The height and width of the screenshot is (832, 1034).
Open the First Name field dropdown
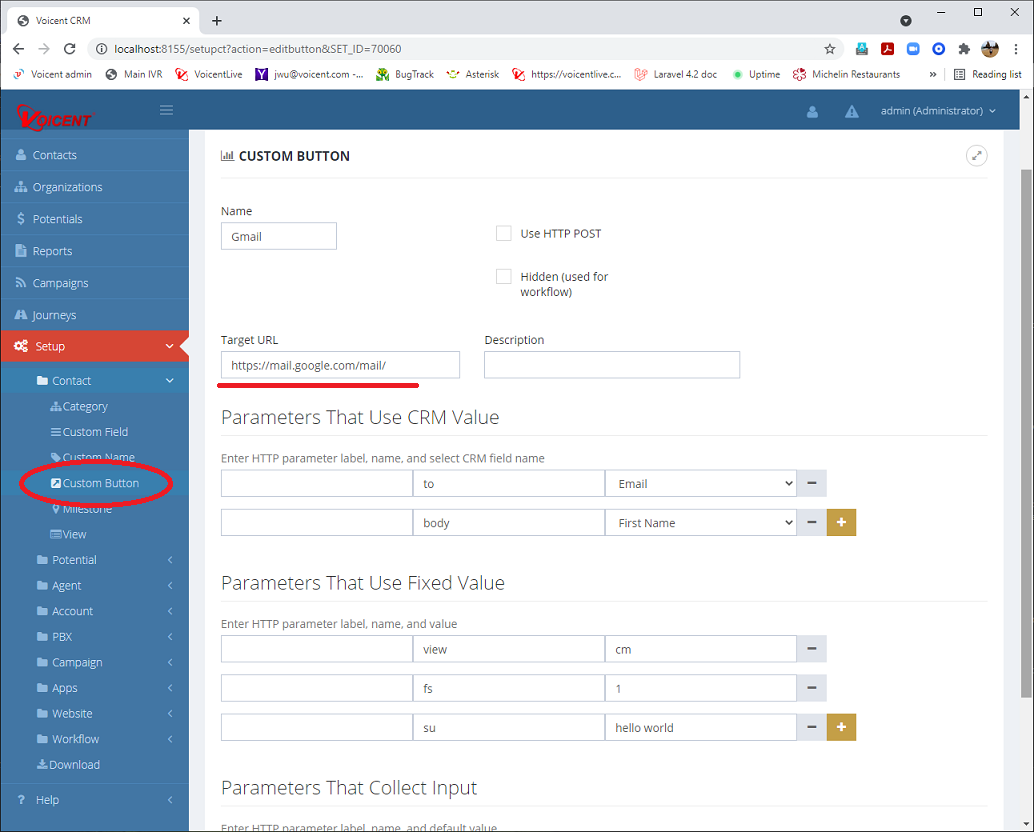[x=700, y=523]
